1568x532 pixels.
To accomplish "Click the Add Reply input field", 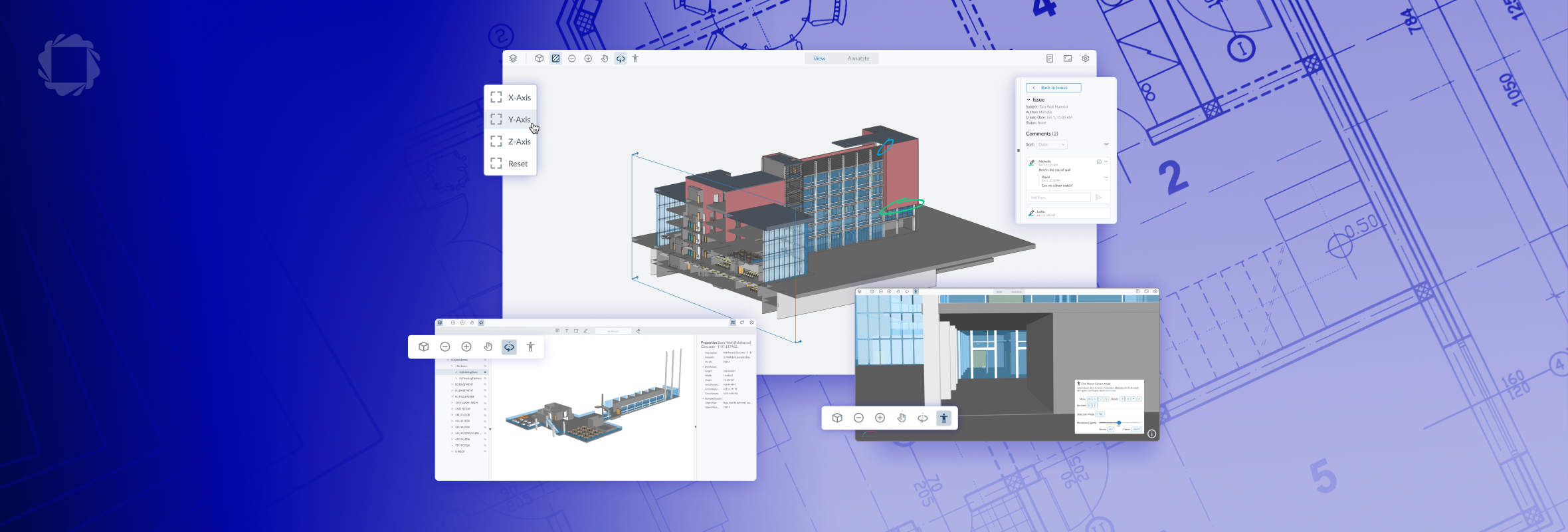I will click(x=1059, y=198).
